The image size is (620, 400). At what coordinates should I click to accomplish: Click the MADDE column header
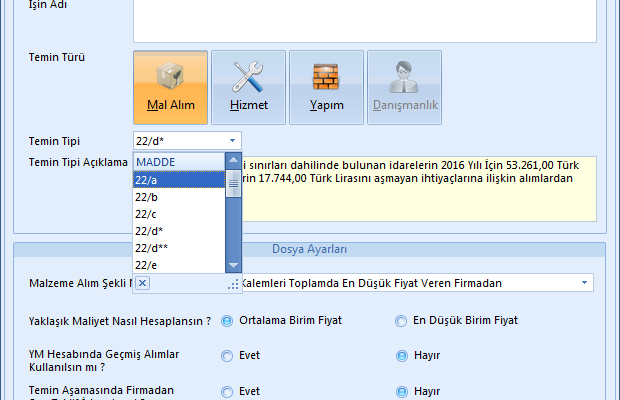click(x=180, y=162)
